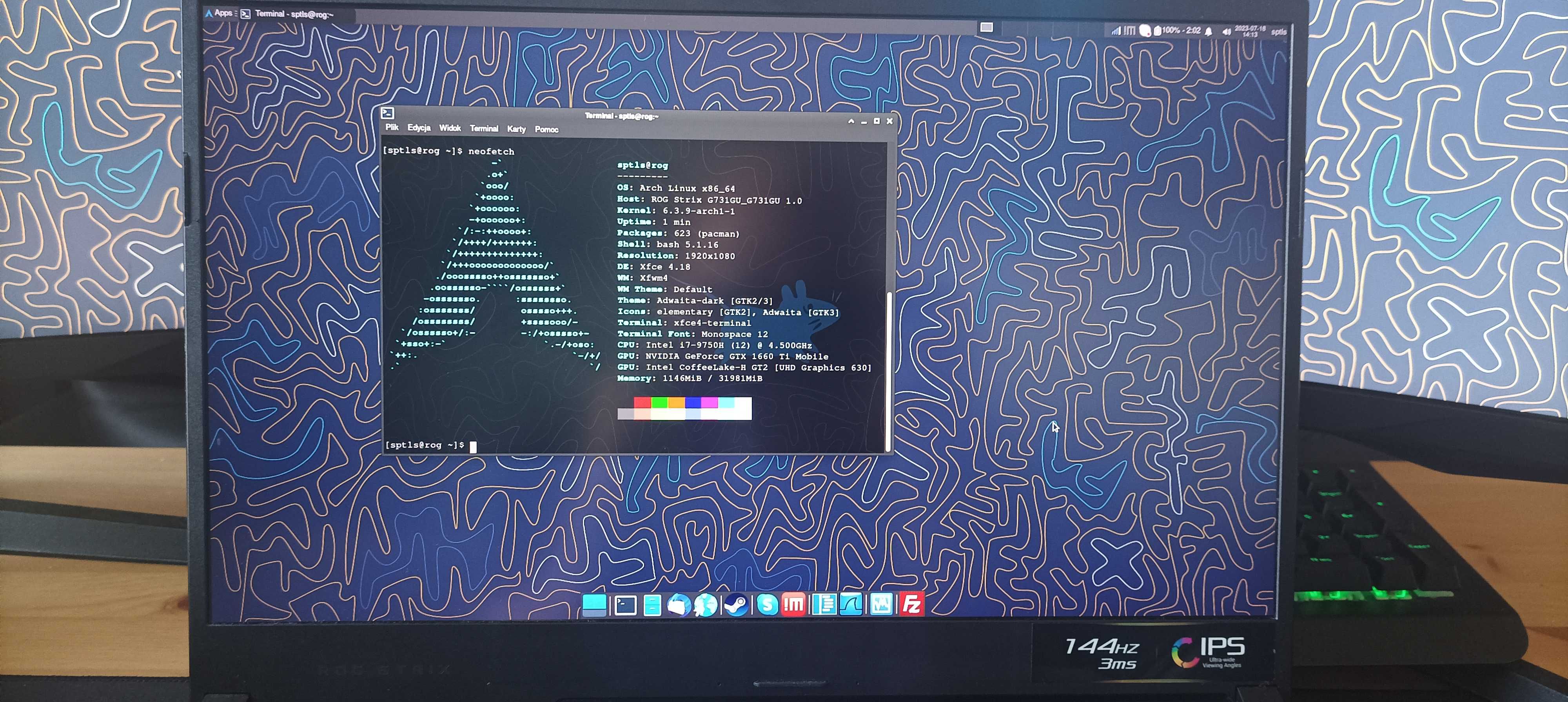The height and width of the screenshot is (702, 1568).
Task: Minimize the terminal window
Action: (x=864, y=122)
